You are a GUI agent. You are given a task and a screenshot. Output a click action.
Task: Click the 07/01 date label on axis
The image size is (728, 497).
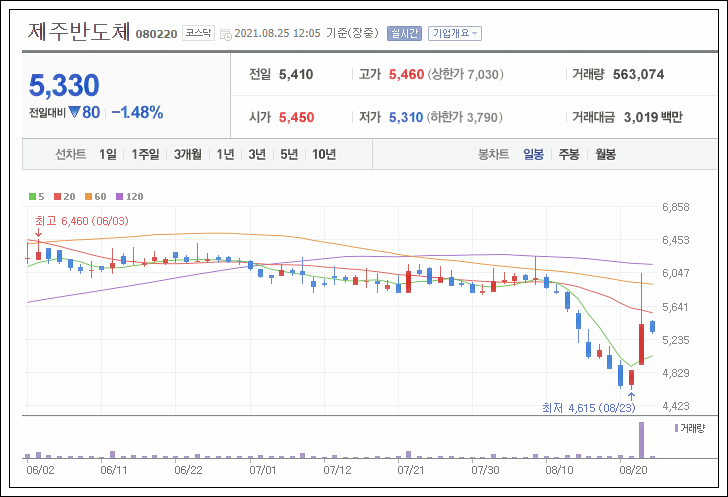(263, 470)
